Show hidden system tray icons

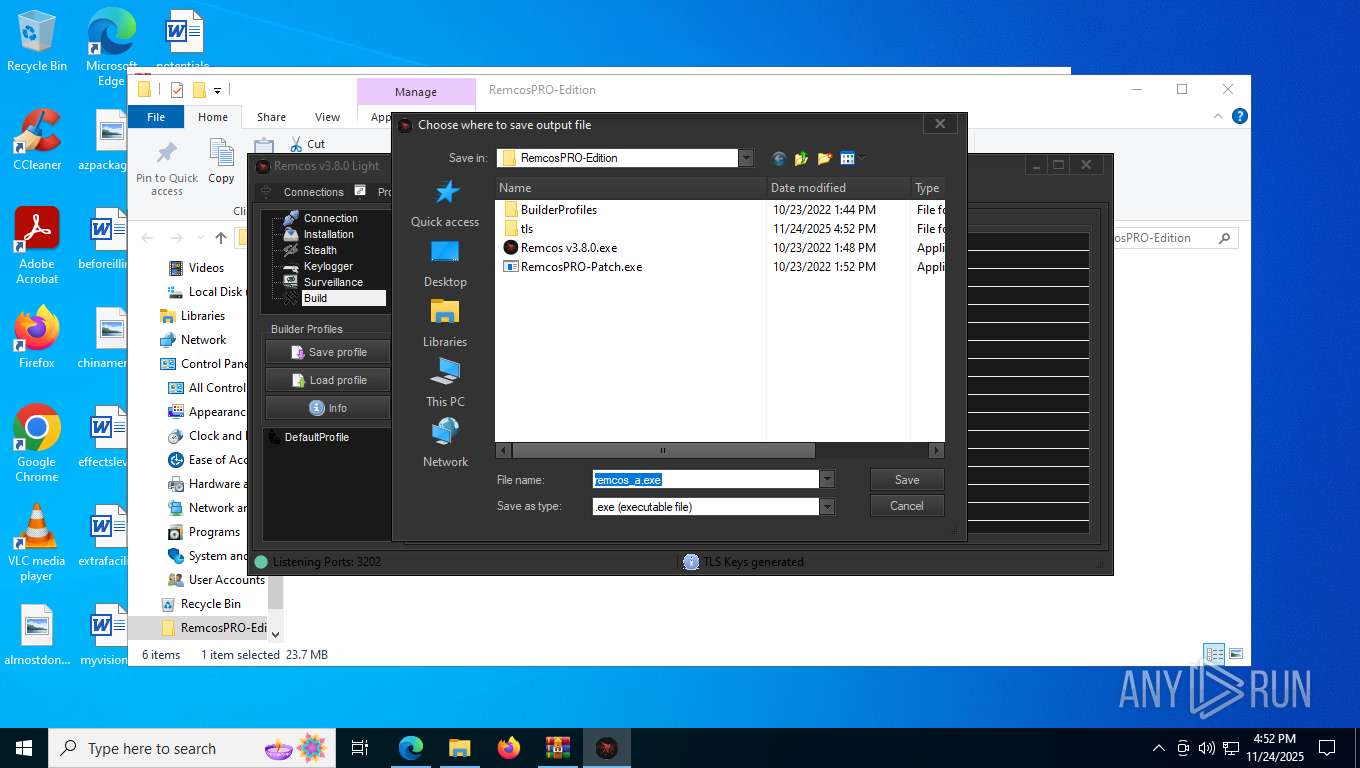click(x=1159, y=748)
